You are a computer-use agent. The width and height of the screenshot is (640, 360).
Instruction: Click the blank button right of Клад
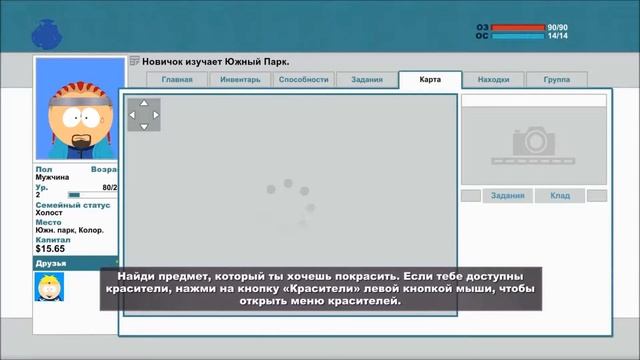597,196
